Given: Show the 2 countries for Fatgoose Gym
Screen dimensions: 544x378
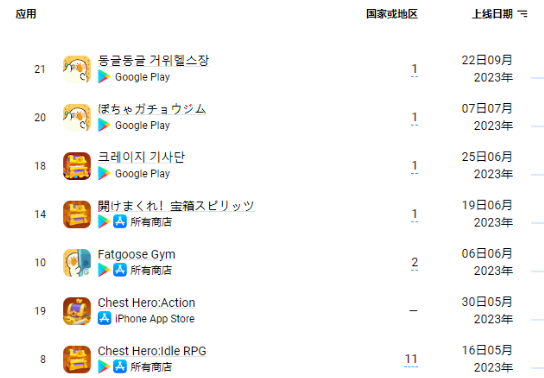Looking at the screenshot, I should (414, 263).
